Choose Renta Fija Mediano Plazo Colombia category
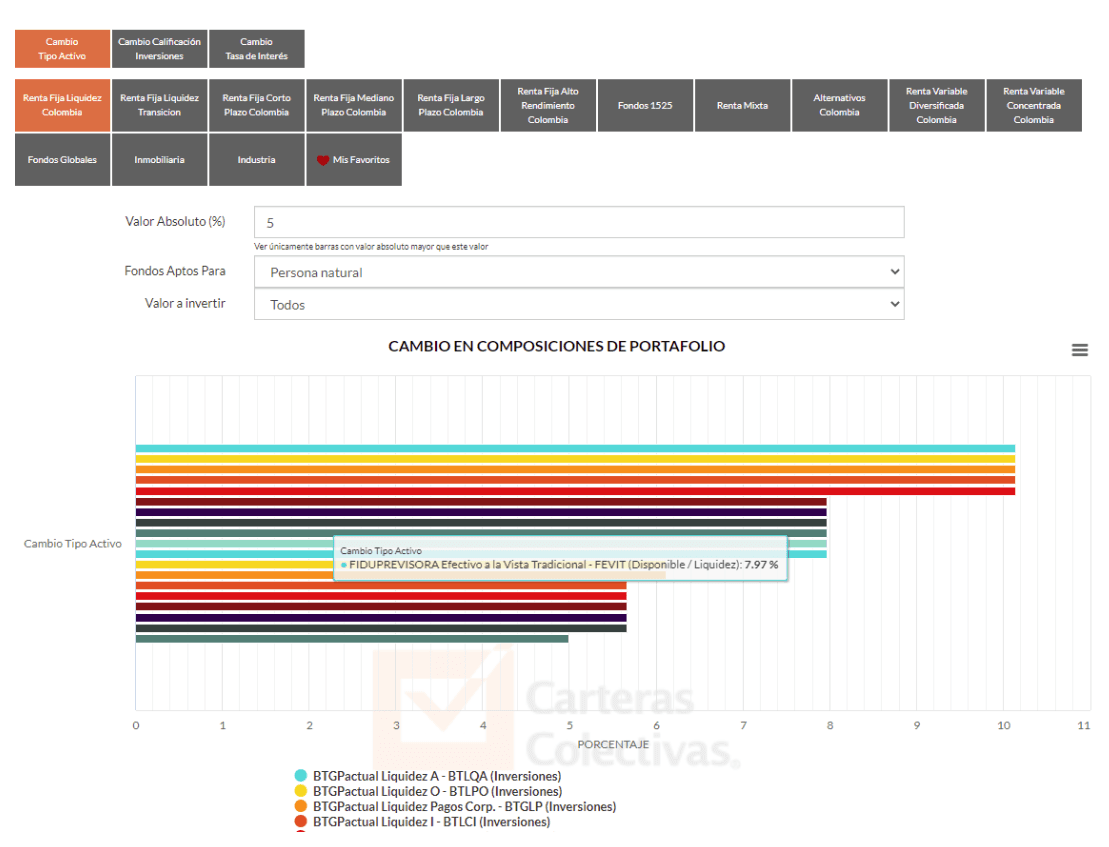The height and width of the screenshot is (847, 1109). pos(354,105)
